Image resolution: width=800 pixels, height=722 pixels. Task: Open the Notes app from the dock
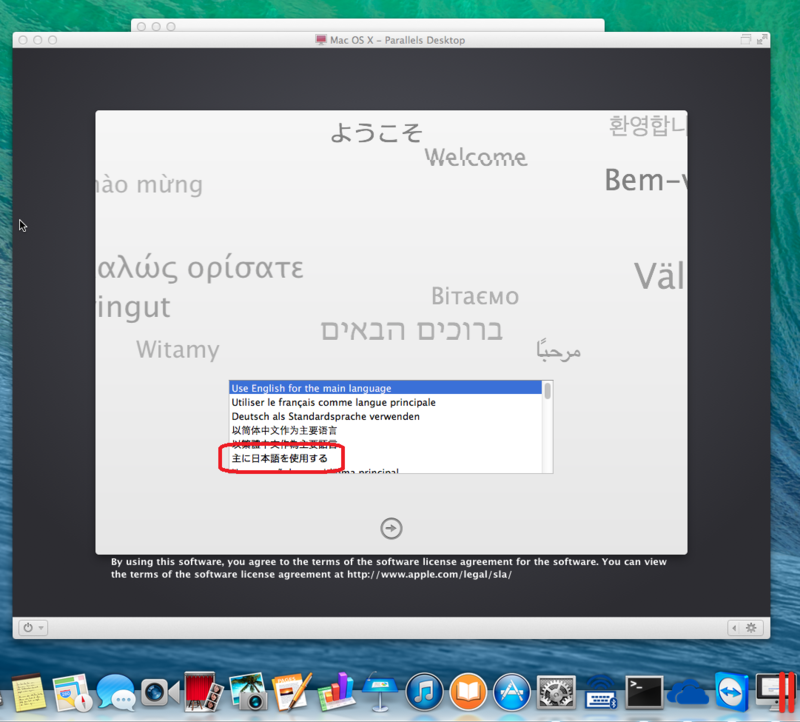pyautogui.click(x=29, y=692)
